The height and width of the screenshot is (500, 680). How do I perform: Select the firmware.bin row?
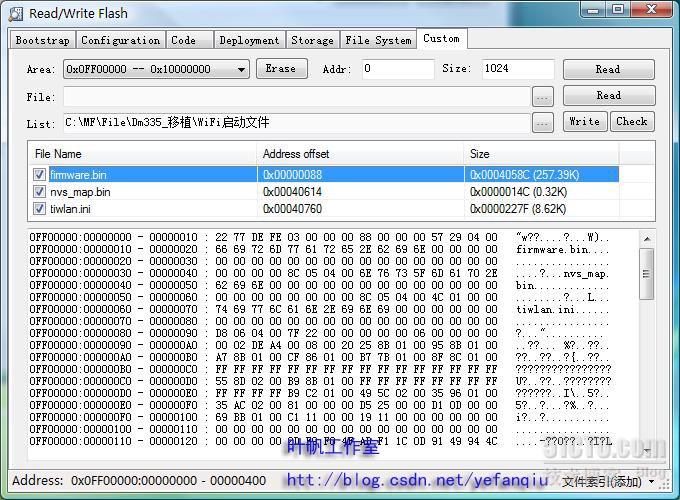[325, 175]
